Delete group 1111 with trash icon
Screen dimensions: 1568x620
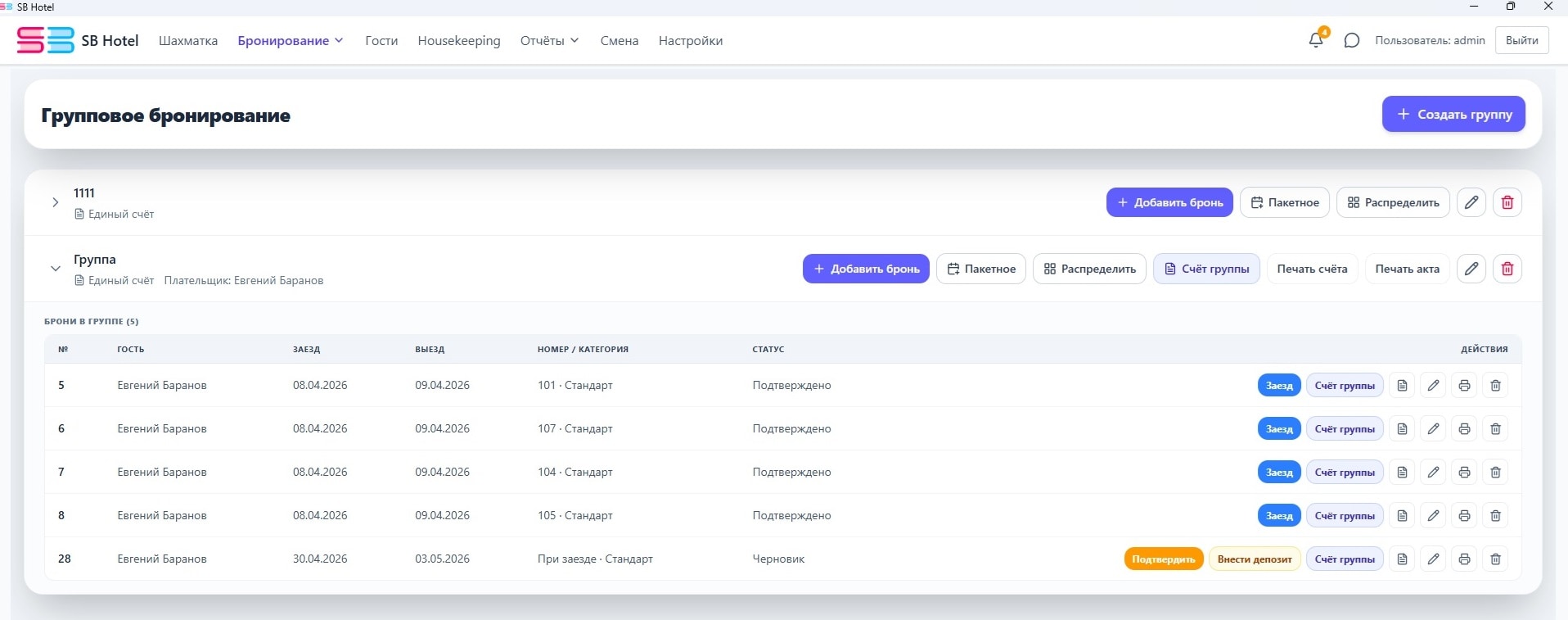click(x=1507, y=202)
